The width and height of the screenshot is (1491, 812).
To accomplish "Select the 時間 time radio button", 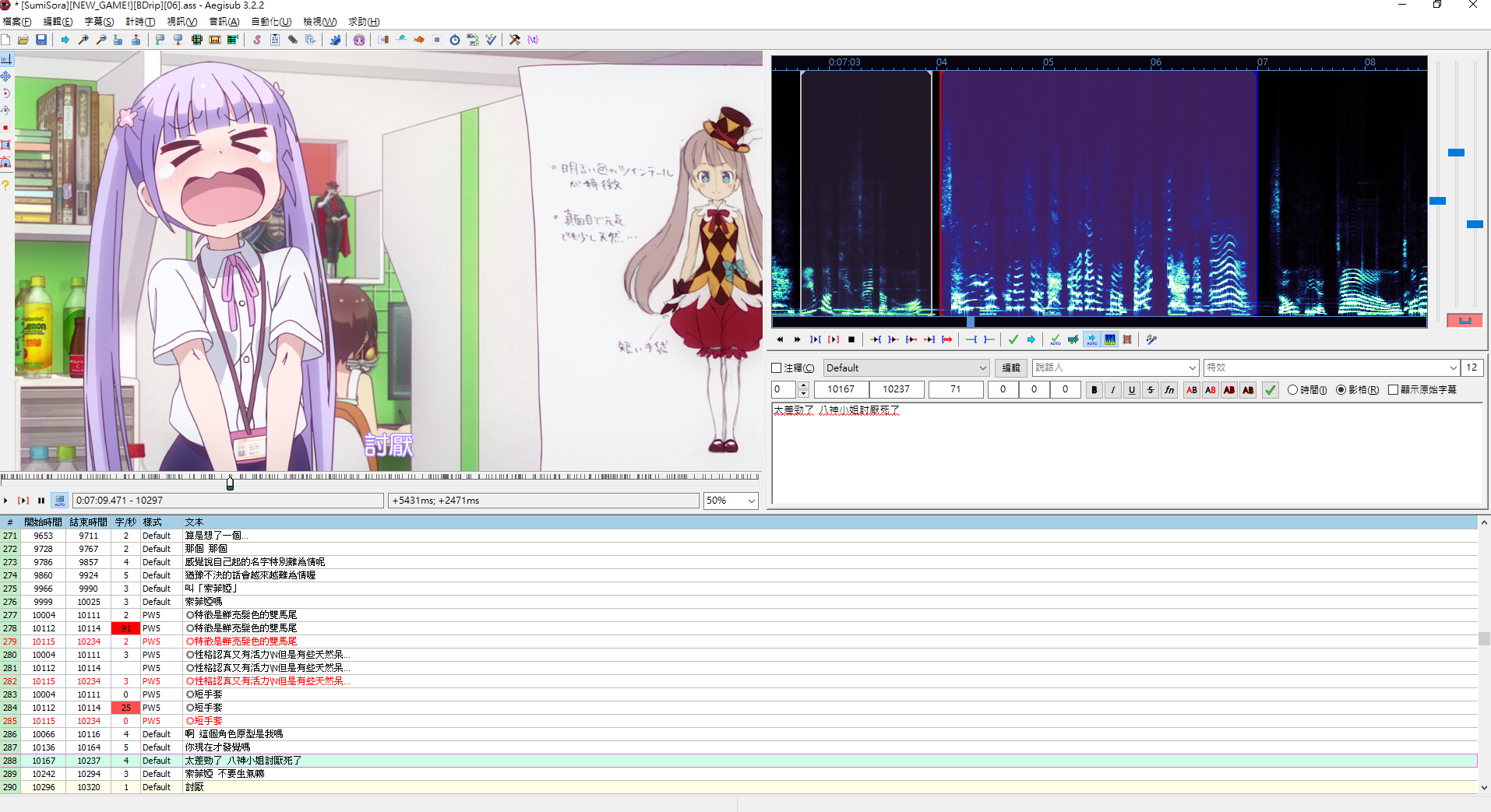I will 1293,390.
